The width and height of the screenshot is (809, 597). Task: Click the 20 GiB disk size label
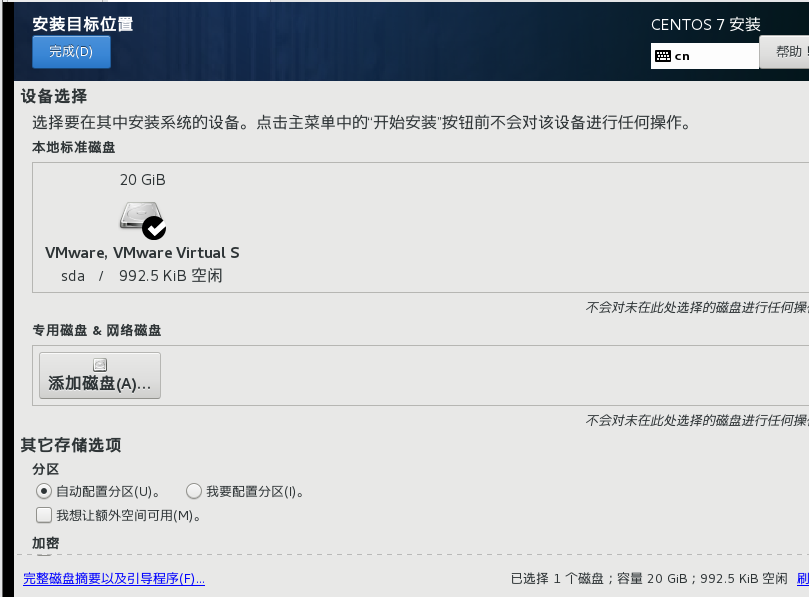142,180
